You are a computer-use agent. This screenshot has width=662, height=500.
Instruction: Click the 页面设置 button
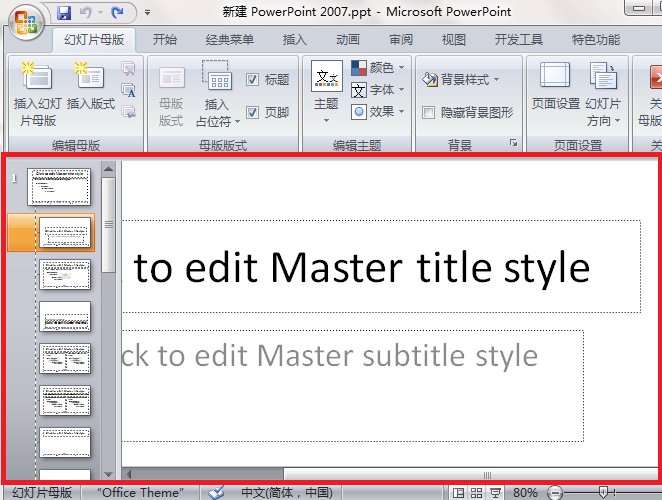pos(555,87)
